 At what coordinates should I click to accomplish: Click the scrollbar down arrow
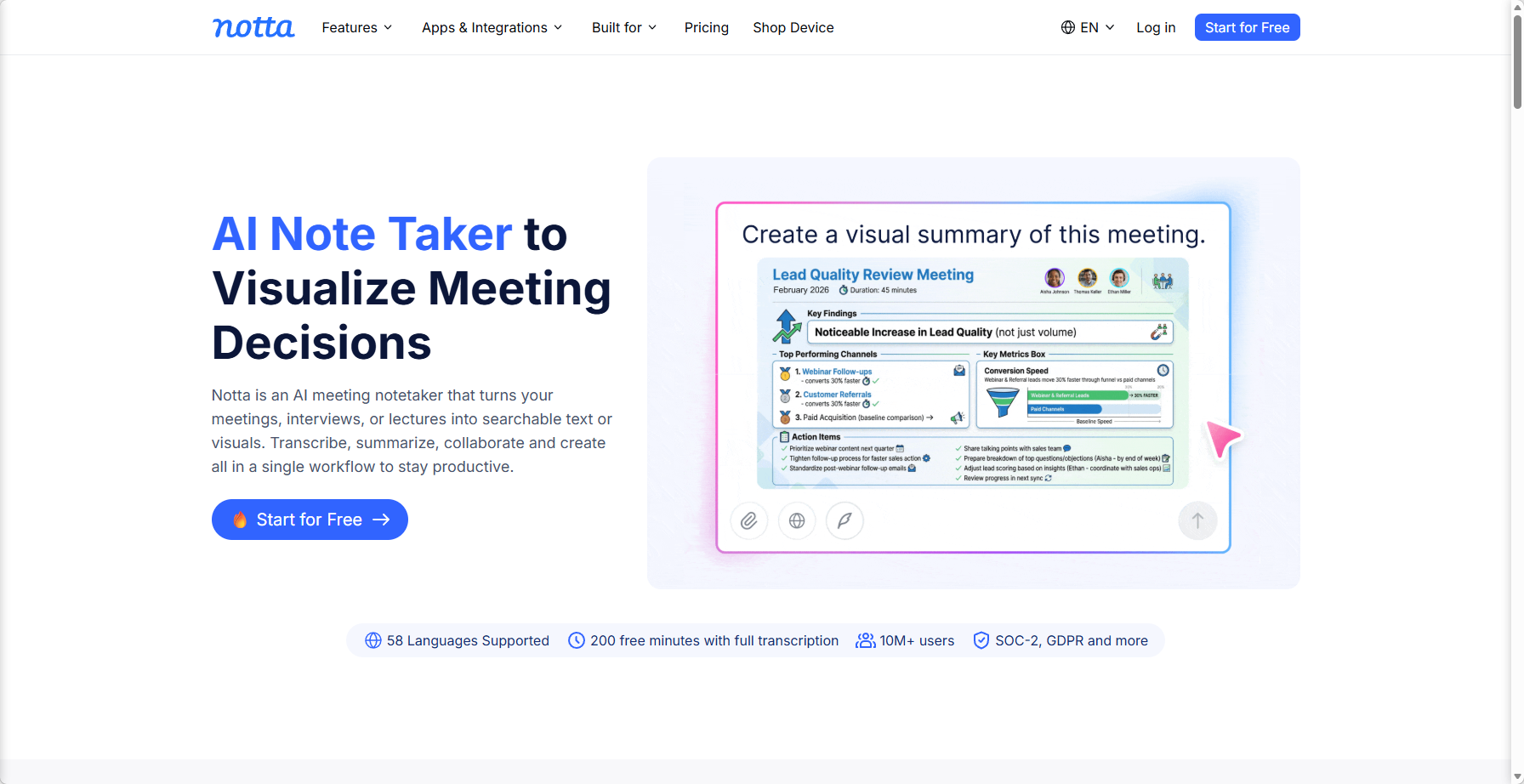(x=1517, y=776)
